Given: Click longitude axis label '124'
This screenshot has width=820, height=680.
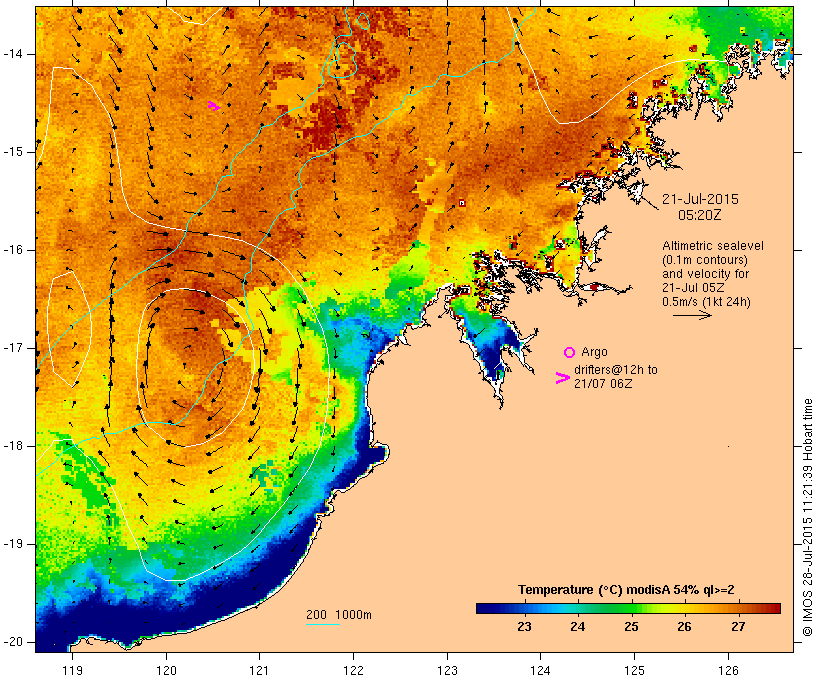Looking at the screenshot, I should (540, 670).
